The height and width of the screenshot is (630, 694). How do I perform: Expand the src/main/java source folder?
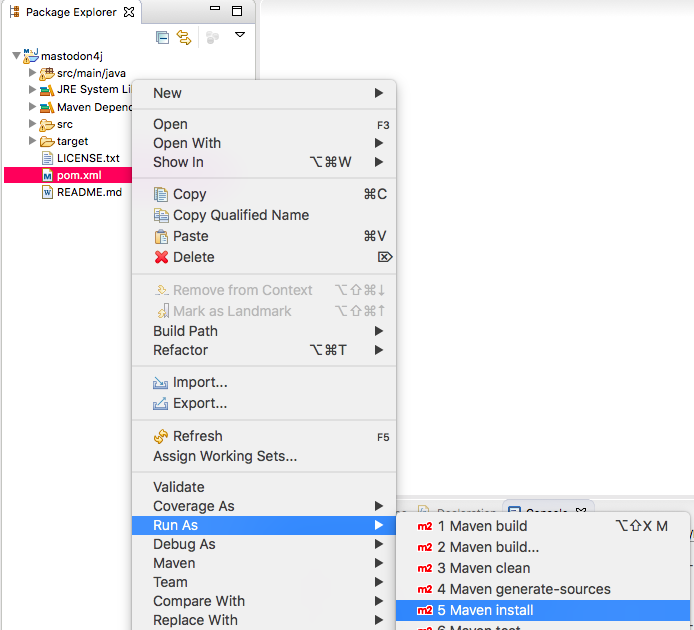point(32,72)
